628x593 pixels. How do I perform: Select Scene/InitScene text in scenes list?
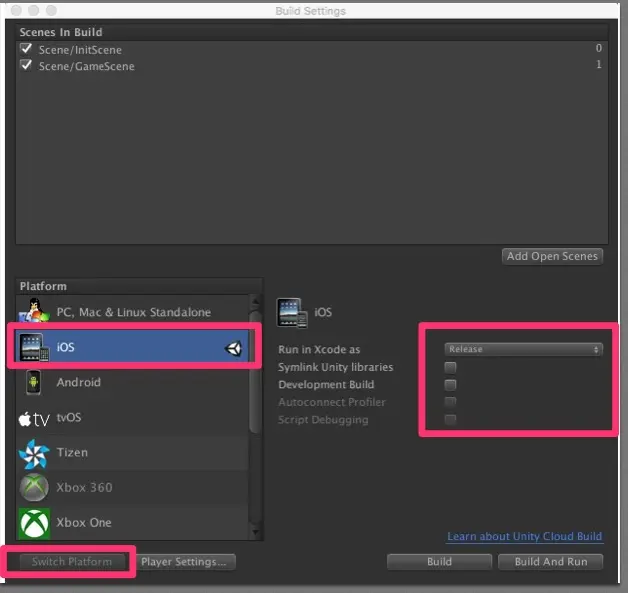click(x=80, y=50)
